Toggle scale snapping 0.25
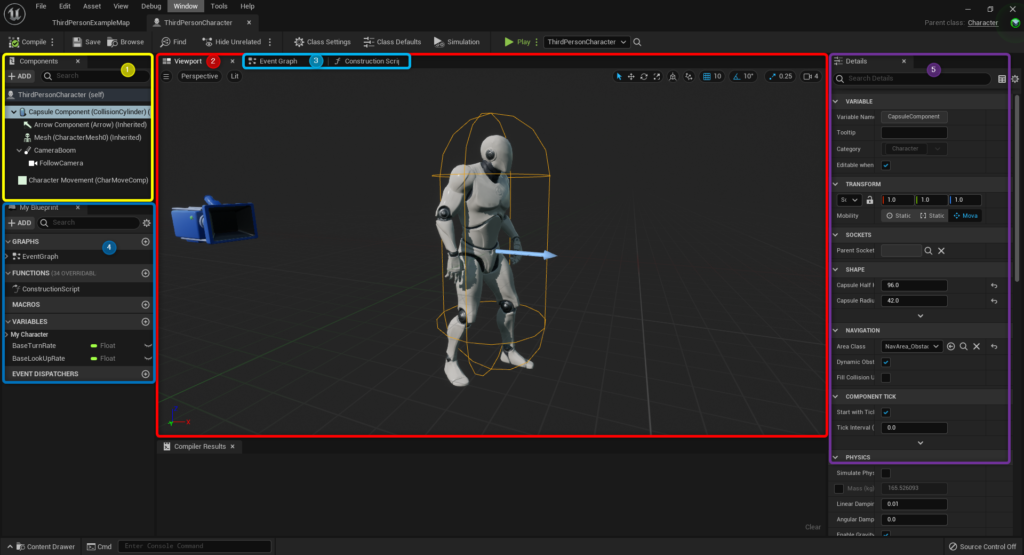 pyautogui.click(x=780, y=76)
